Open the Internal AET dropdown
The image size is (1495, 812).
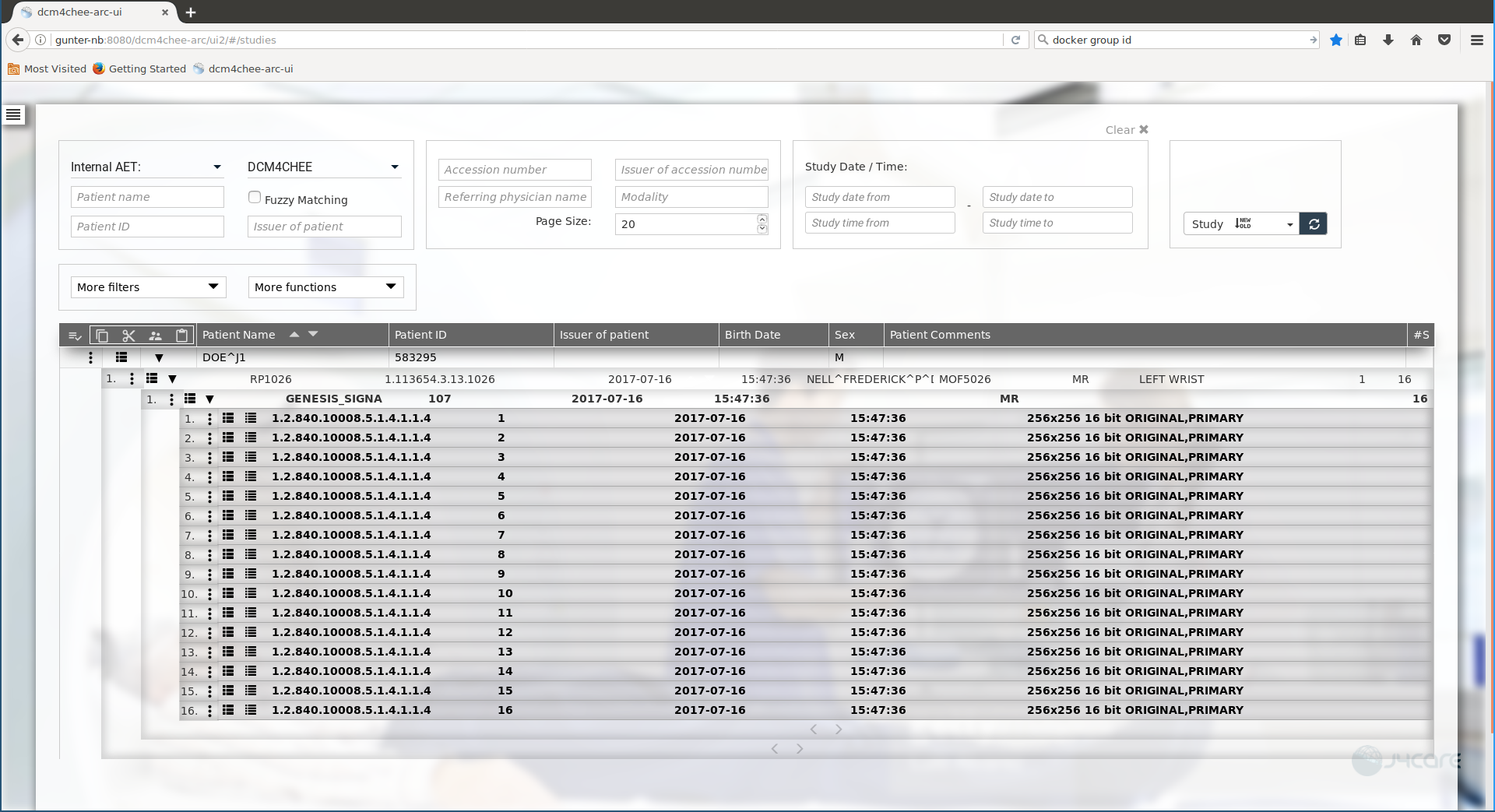146,167
